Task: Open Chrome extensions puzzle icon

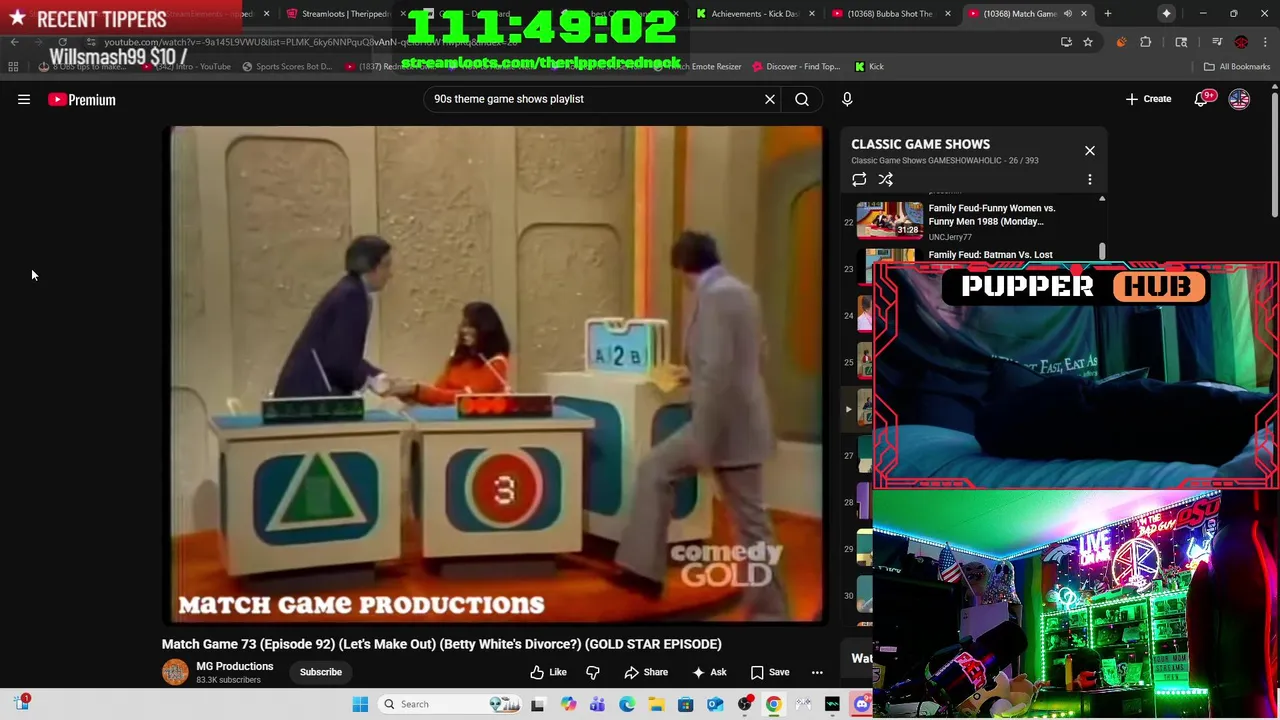Action: click(x=1146, y=42)
